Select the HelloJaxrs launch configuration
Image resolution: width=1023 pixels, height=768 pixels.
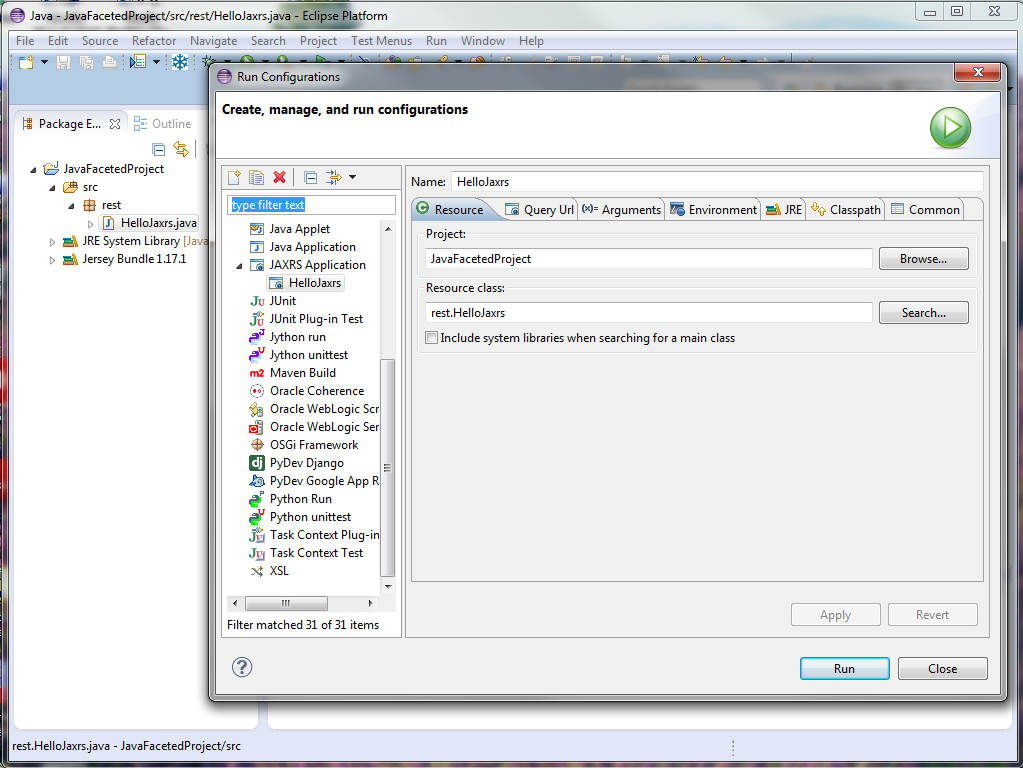pyautogui.click(x=306, y=283)
